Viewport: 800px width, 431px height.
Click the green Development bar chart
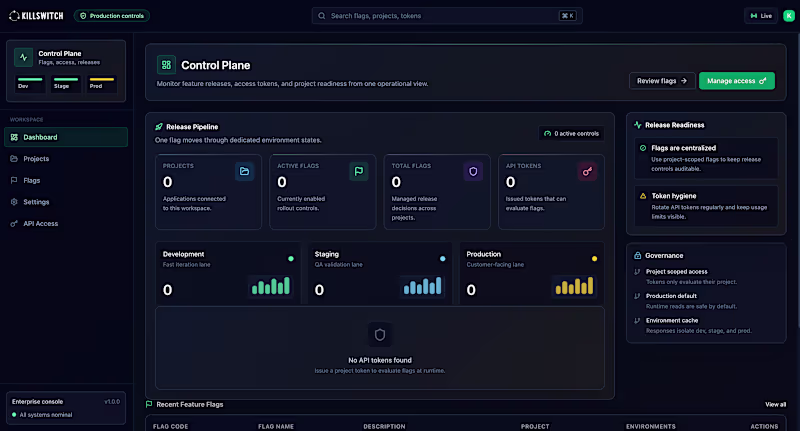[x=271, y=286]
